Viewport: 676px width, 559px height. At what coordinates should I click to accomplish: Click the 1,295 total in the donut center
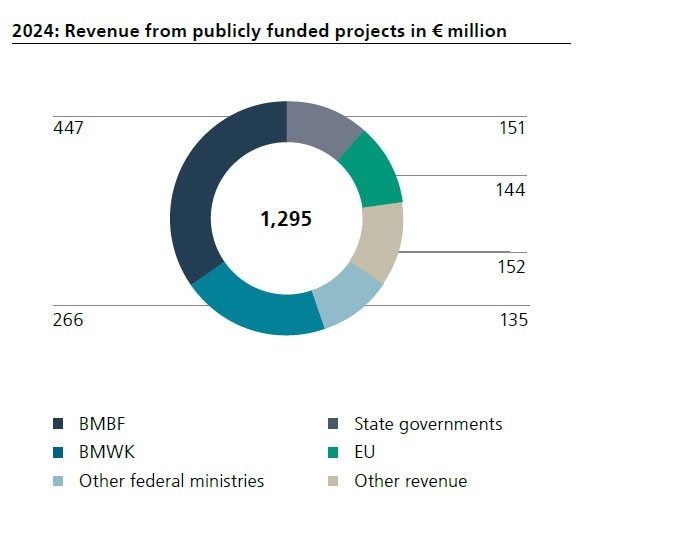[x=286, y=219]
